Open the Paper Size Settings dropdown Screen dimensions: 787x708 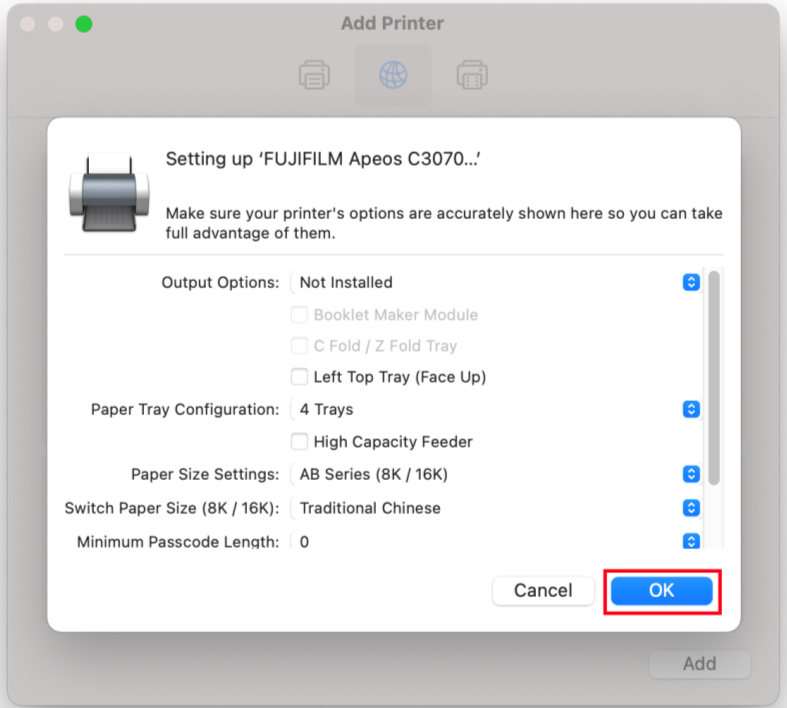(495, 474)
